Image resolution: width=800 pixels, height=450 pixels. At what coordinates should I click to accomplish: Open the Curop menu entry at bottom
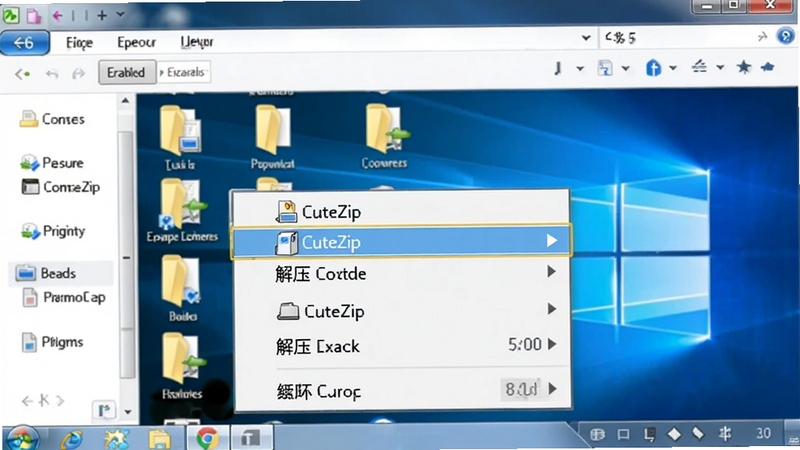point(402,390)
